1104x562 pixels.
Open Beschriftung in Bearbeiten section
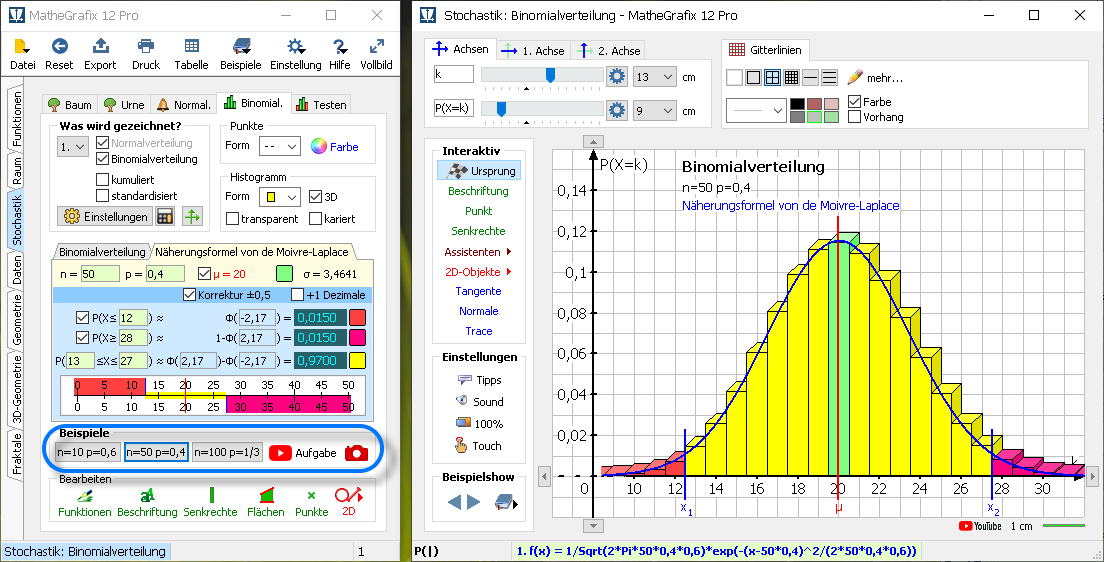pyautogui.click(x=147, y=503)
